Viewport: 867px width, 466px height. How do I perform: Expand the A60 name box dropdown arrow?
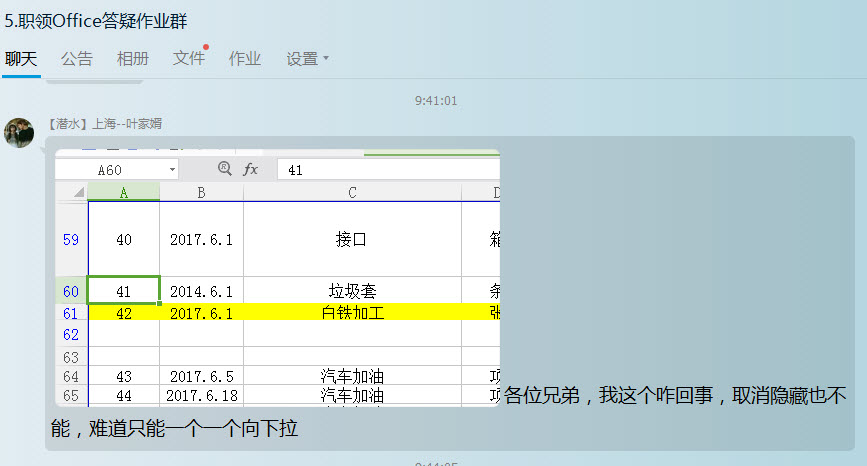(172, 170)
